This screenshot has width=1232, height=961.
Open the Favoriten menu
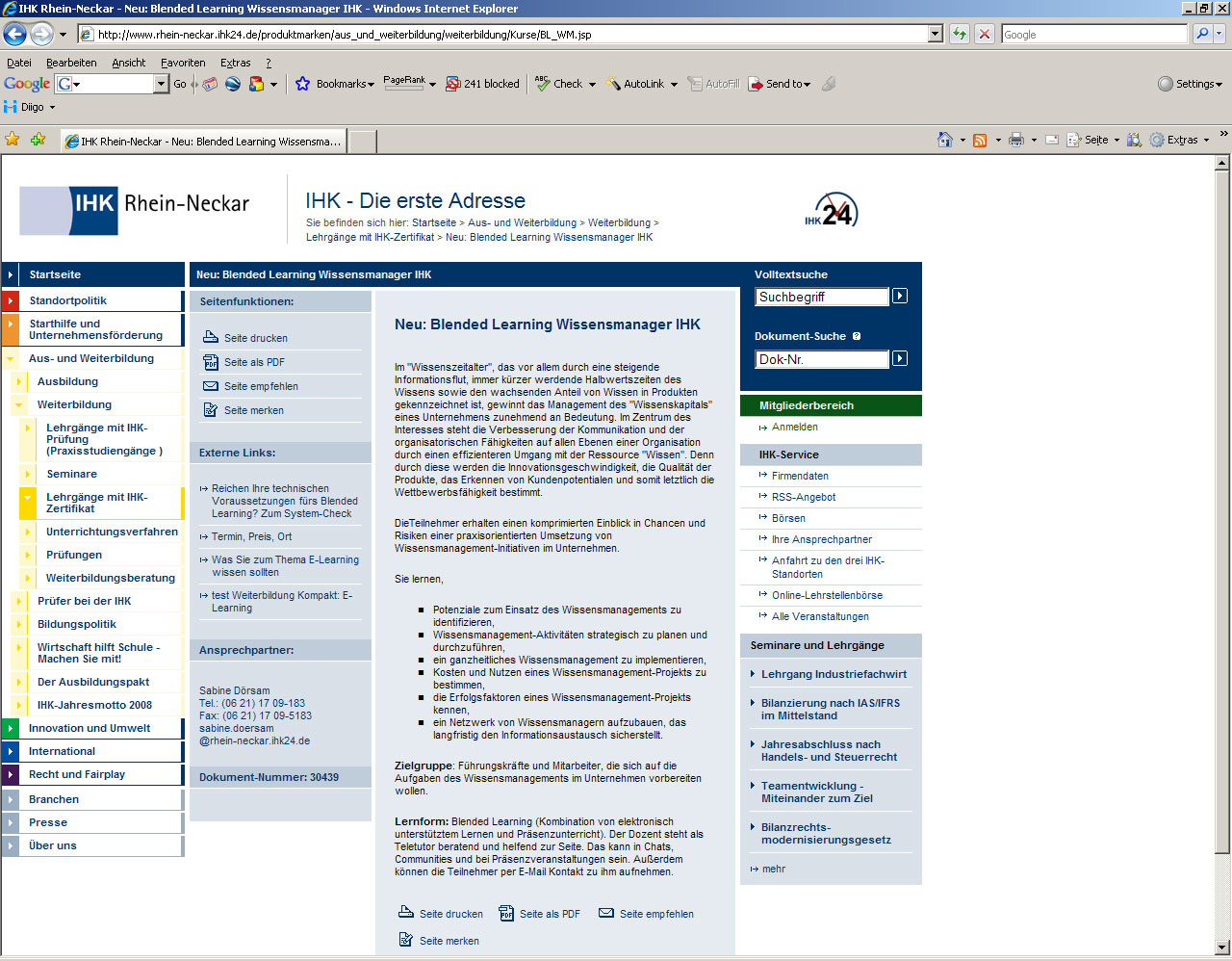pos(183,63)
